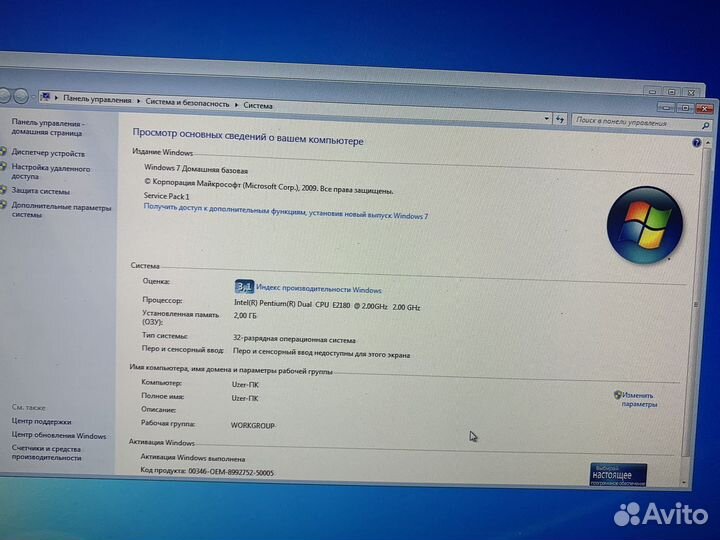This screenshot has width=720, height=540.
Task: Click scrollbar down arrow in System window
Action: click(684, 483)
